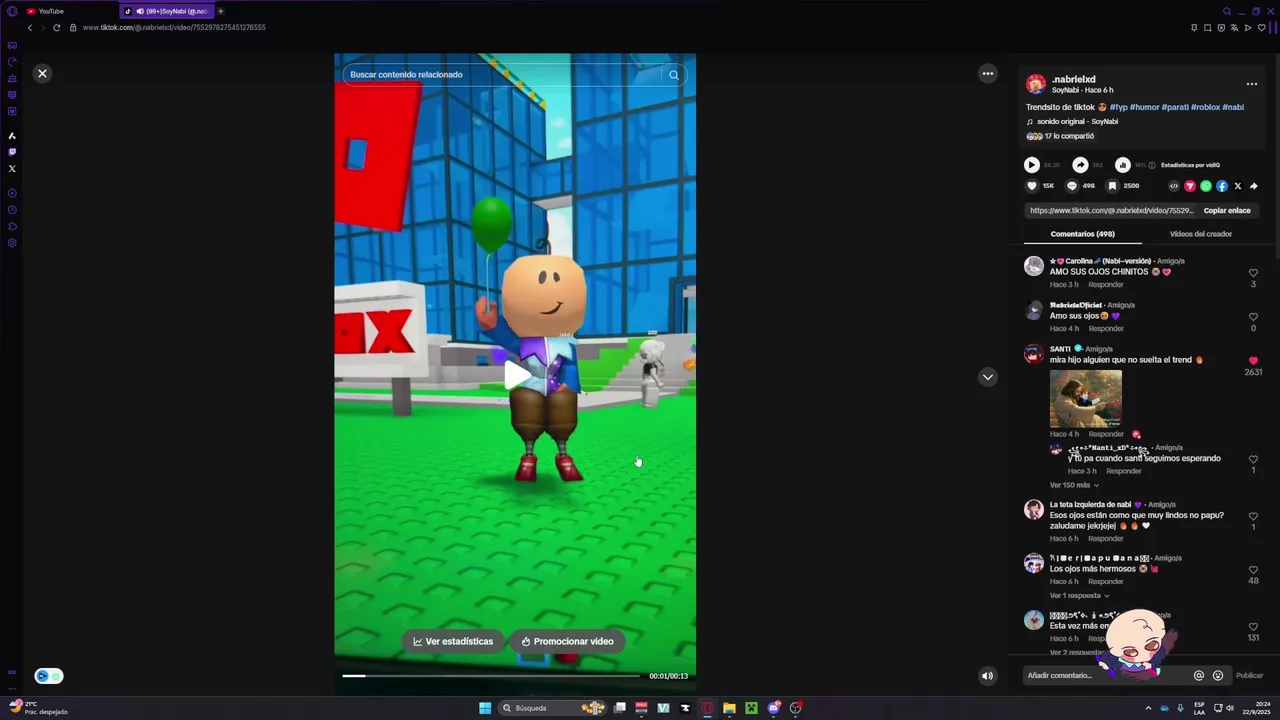The height and width of the screenshot is (720, 1280).
Task: Click Promocionar video button
Action: pos(568,641)
